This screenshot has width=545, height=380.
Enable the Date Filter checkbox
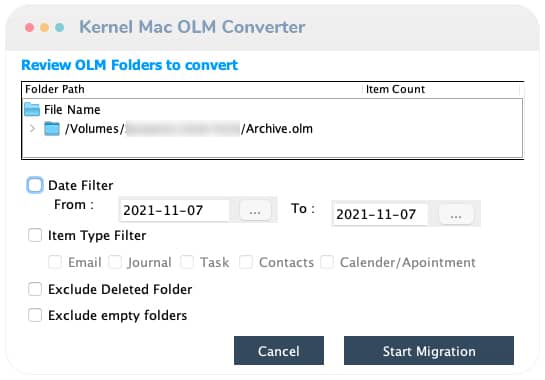point(35,185)
